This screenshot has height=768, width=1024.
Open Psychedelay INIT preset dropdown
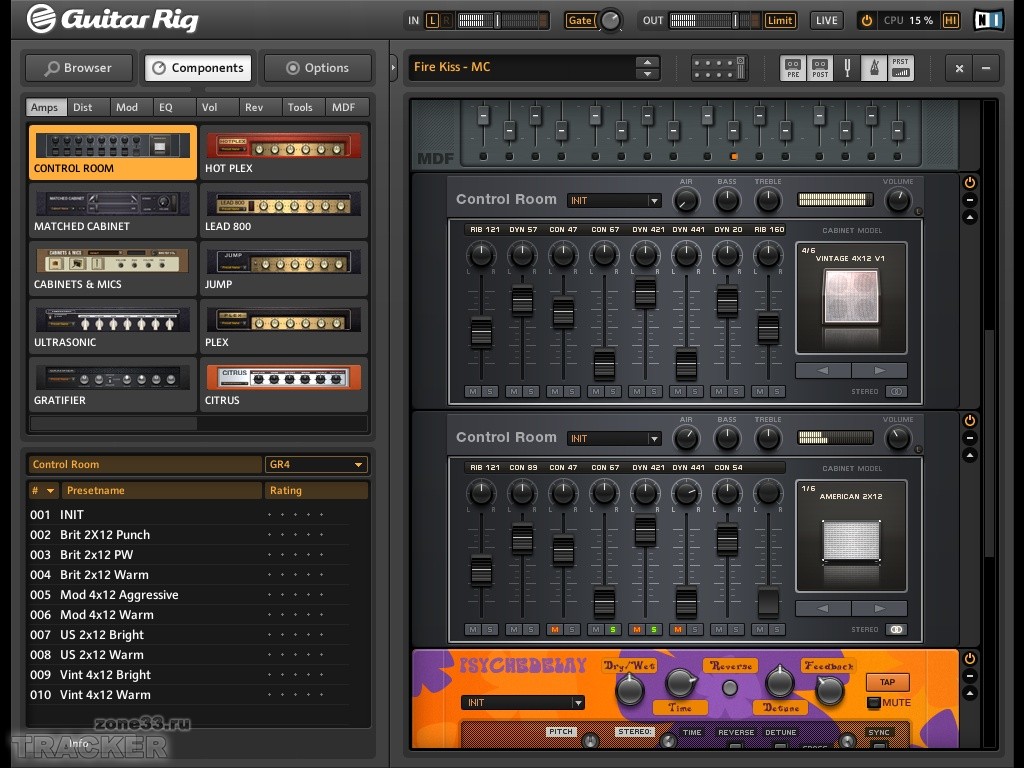coord(522,703)
